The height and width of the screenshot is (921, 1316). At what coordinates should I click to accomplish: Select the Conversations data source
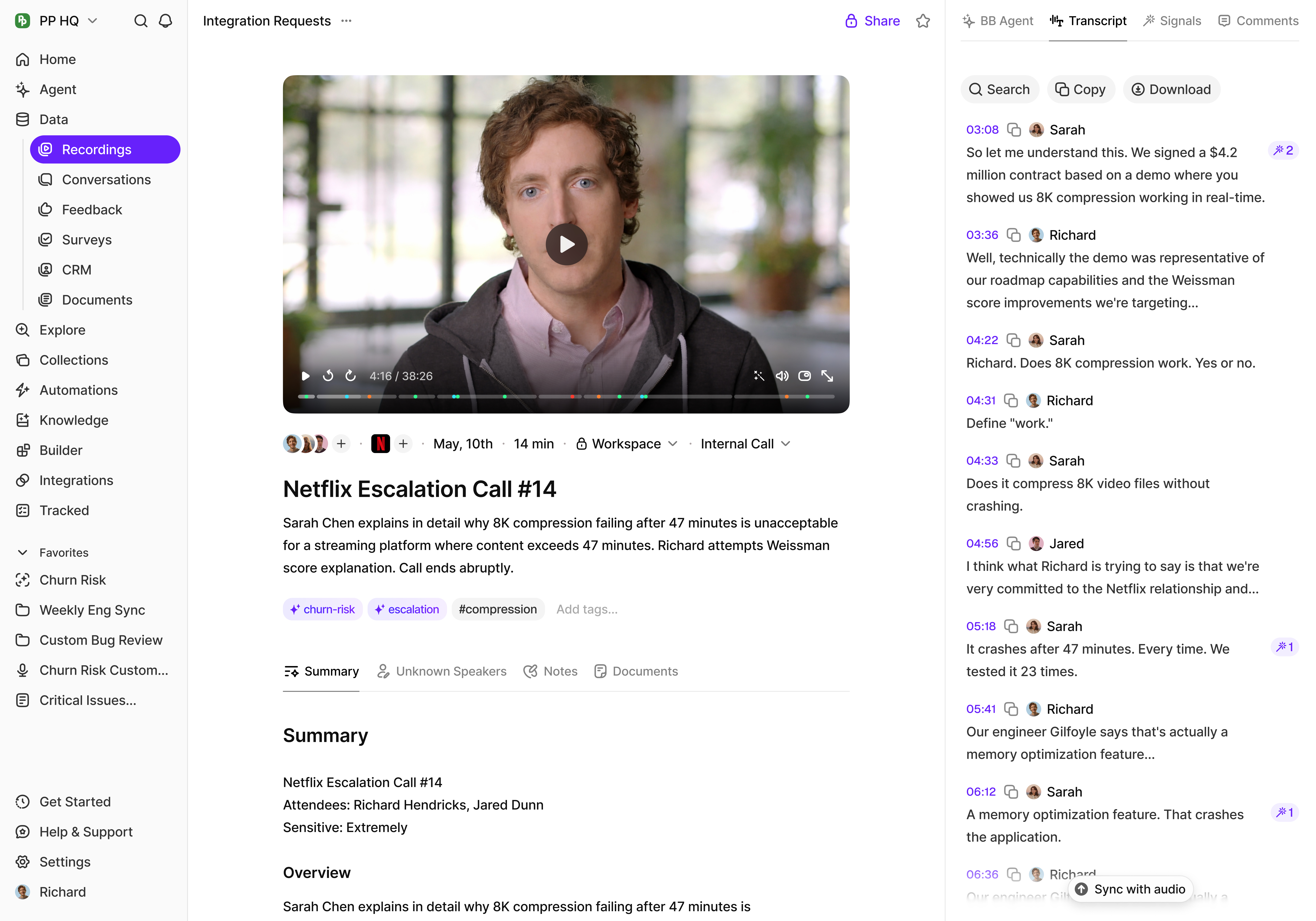pyautogui.click(x=106, y=179)
